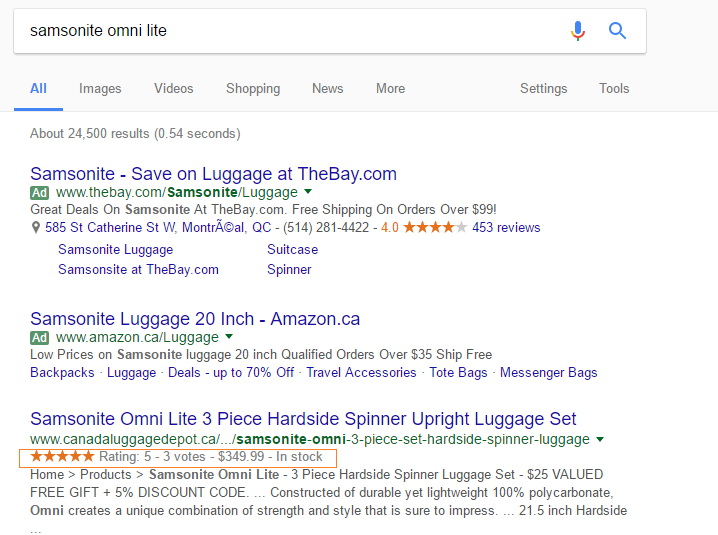Click the orange star rating for TheBay
Viewport: 718px width, 535px height.
[435, 227]
